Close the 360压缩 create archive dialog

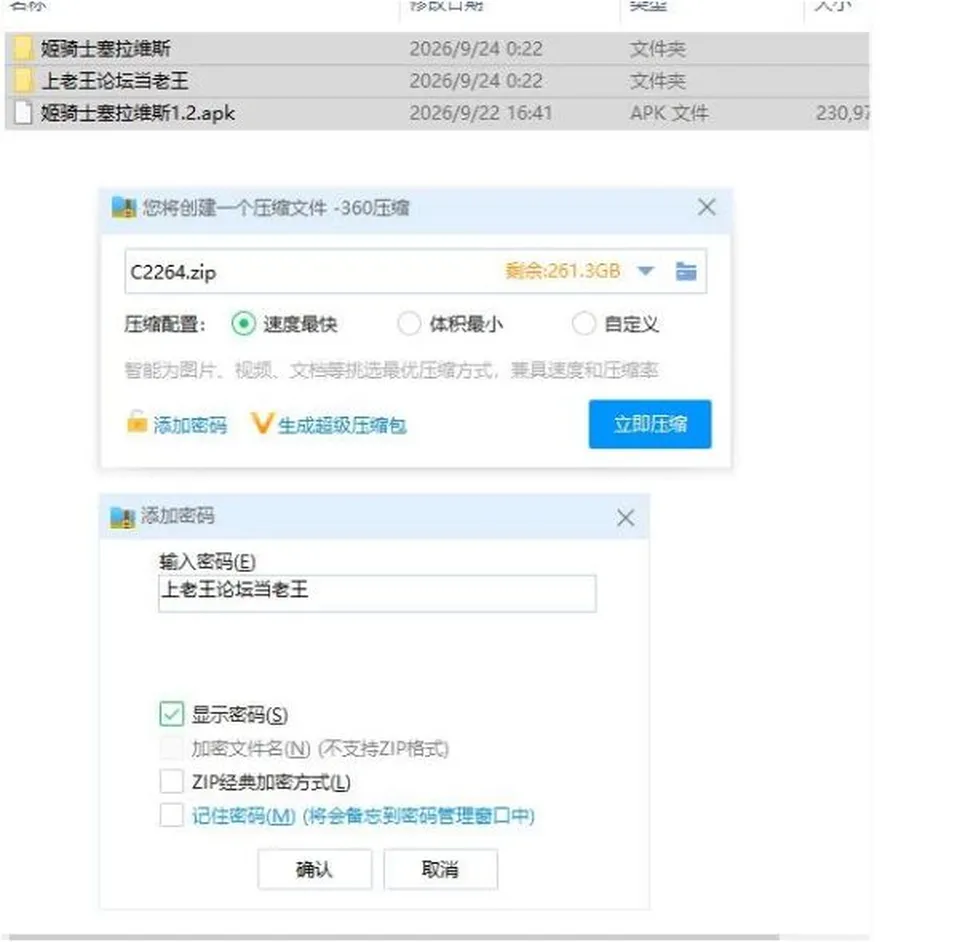click(707, 207)
